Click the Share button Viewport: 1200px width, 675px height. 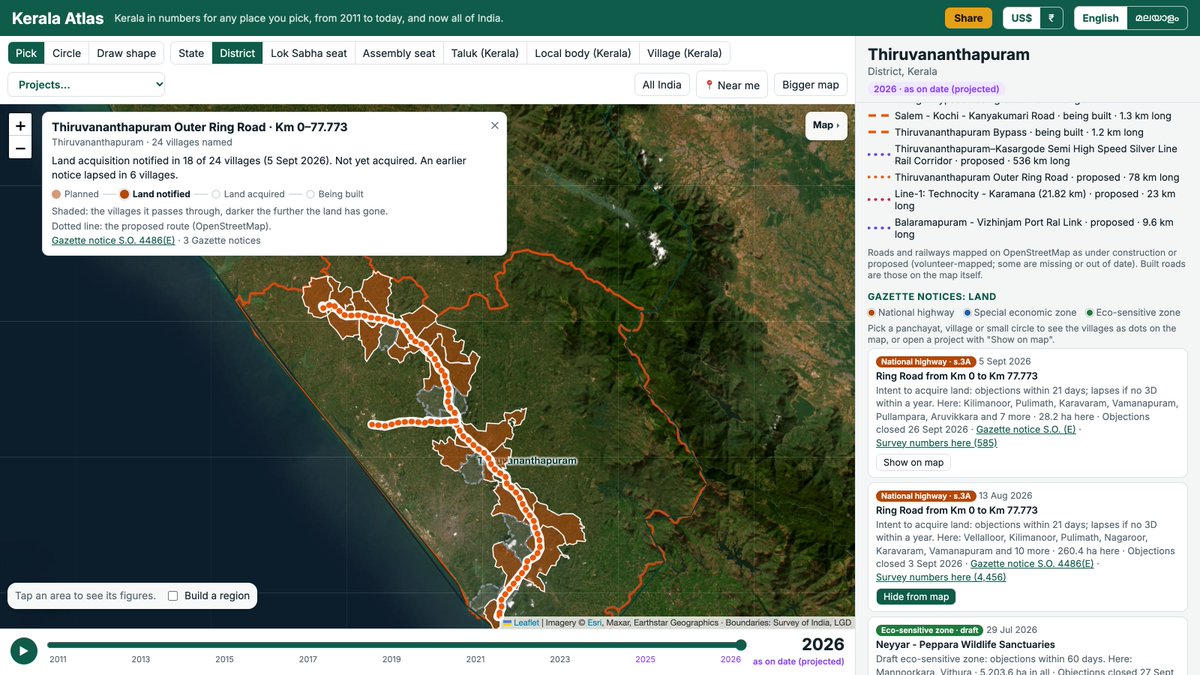[968, 18]
